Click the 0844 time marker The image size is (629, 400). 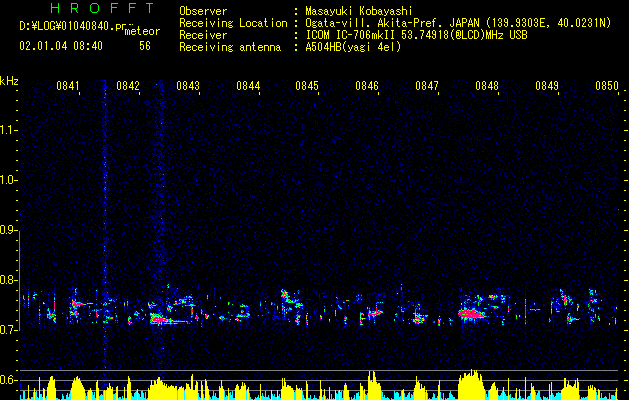pos(248,86)
